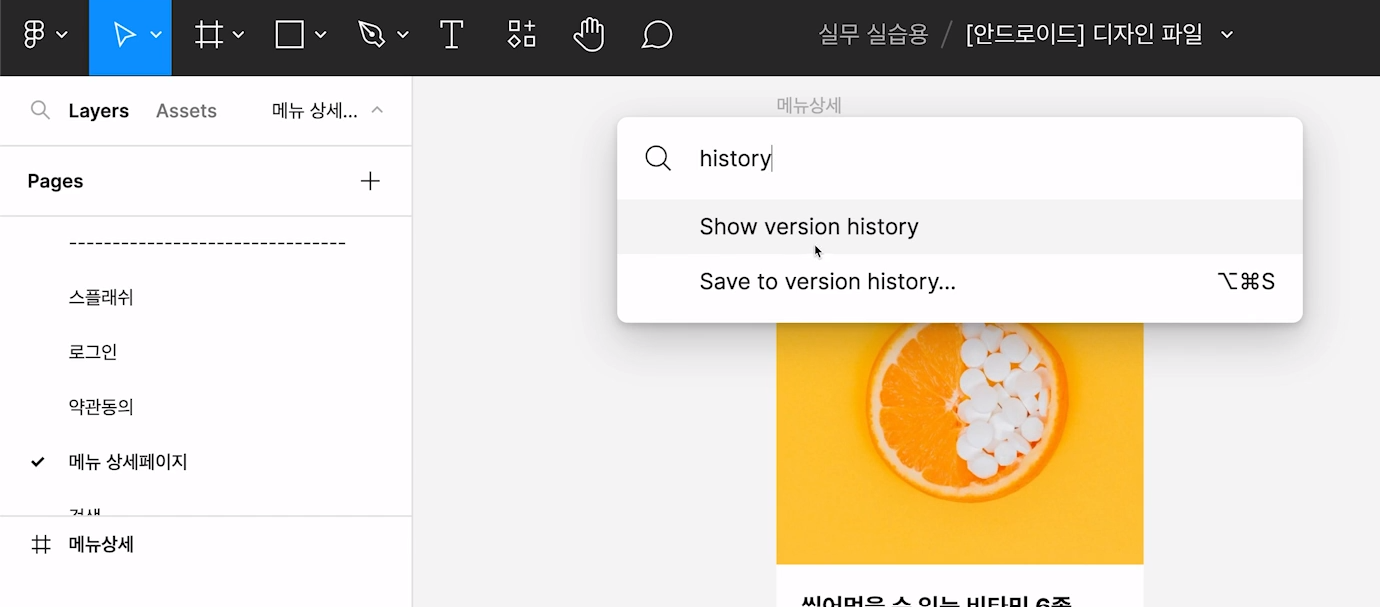Click the [안드로이드] 디자인 파일 title
The height and width of the screenshot is (607, 1380).
click(1084, 35)
